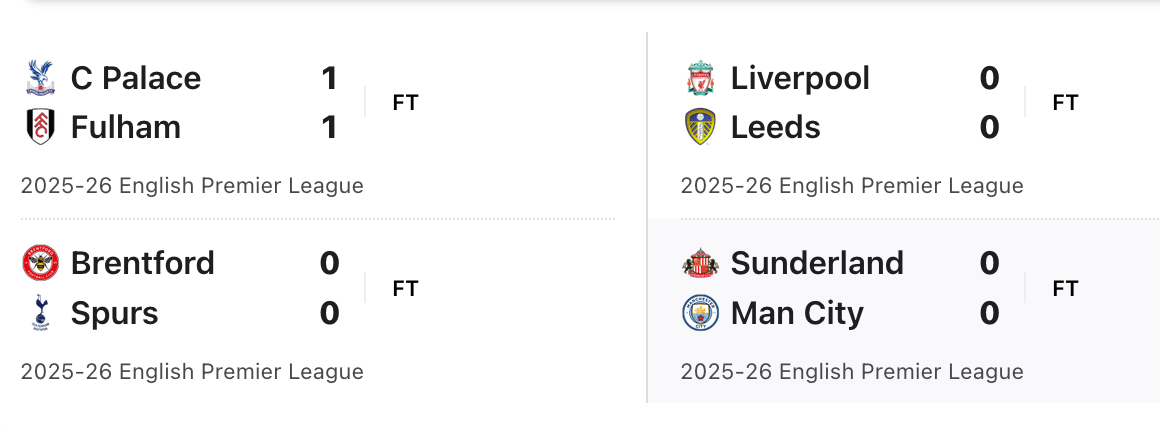Click FT status of Liverpool-Leeds match
The image size is (1160, 426).
1065,102
